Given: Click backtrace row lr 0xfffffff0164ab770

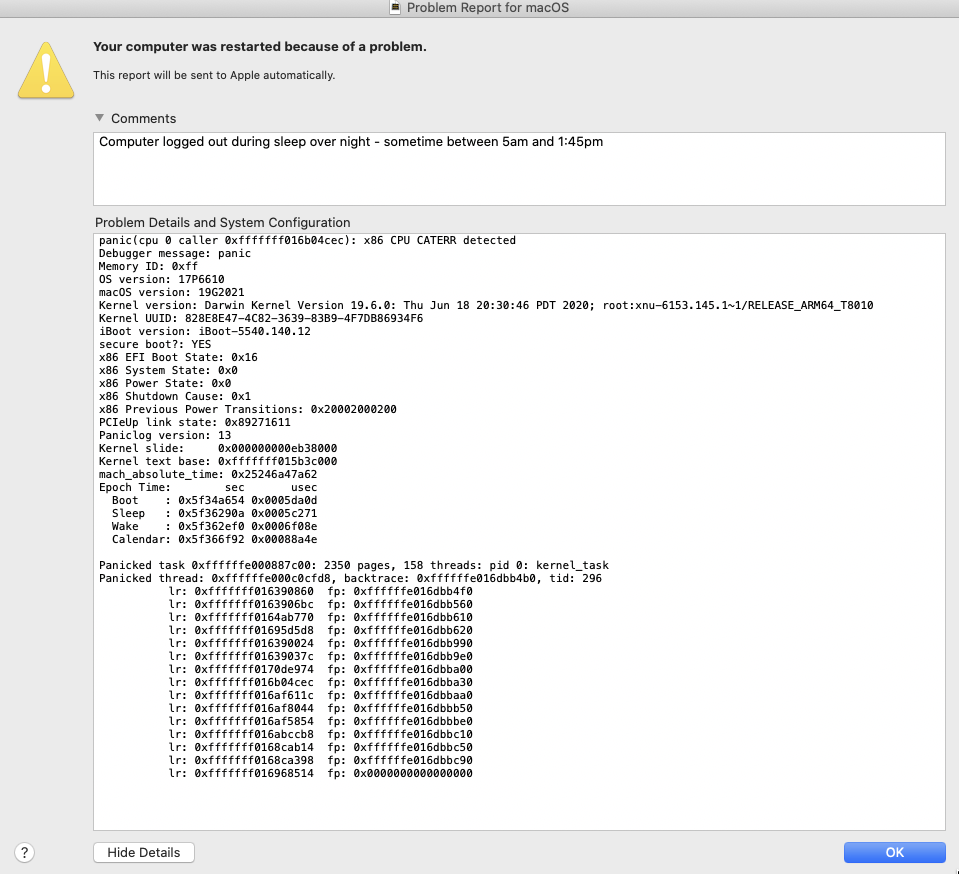Looking at the screenshot, I should (x=320, y=617).
